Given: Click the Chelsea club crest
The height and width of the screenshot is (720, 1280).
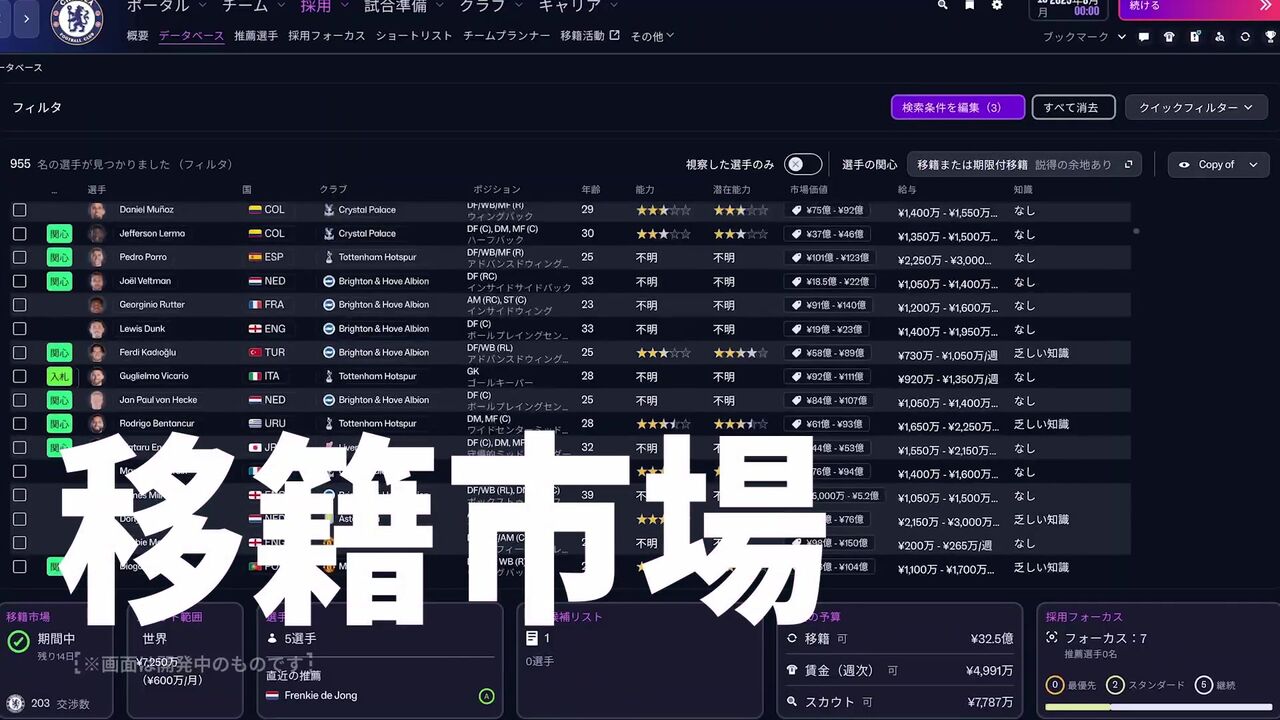Looking at the screenshot, I should point(77,20).
